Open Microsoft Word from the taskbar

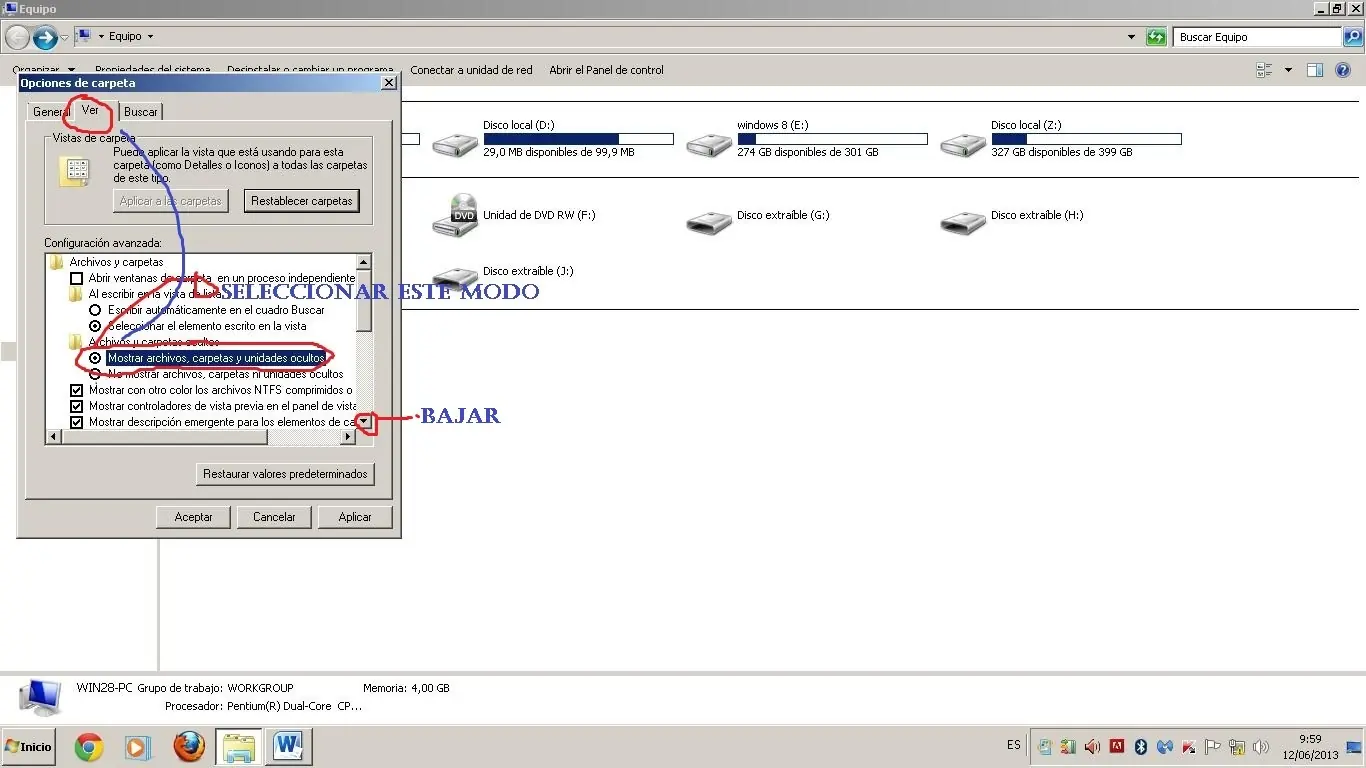pos(289,746)
